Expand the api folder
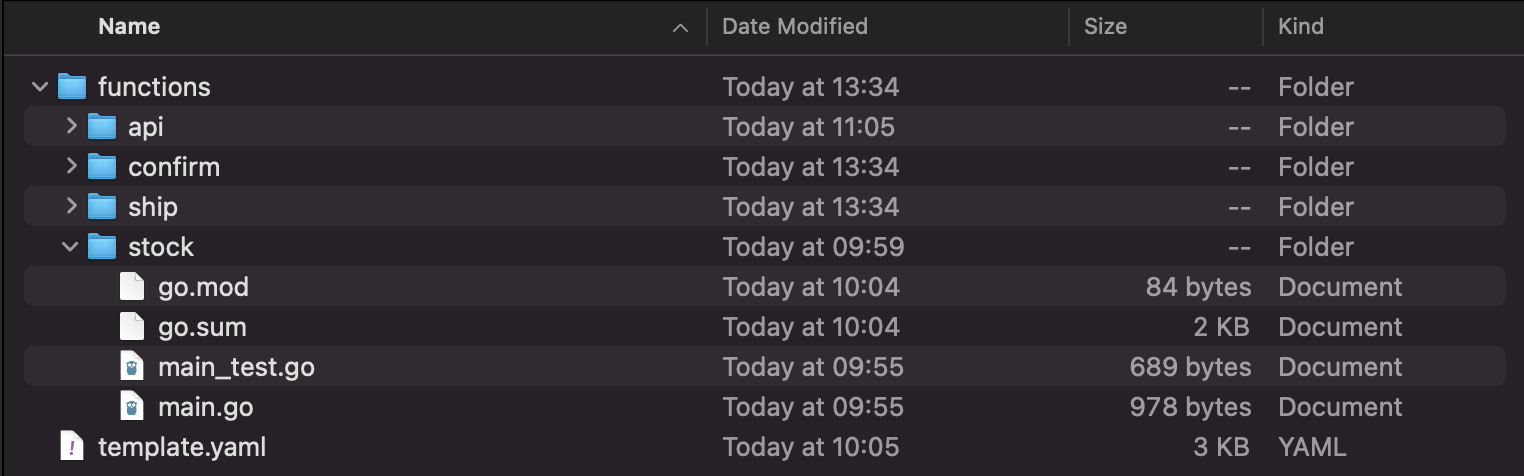The width and height of the screenshot is (1524, 476). (x=70, y=127)
